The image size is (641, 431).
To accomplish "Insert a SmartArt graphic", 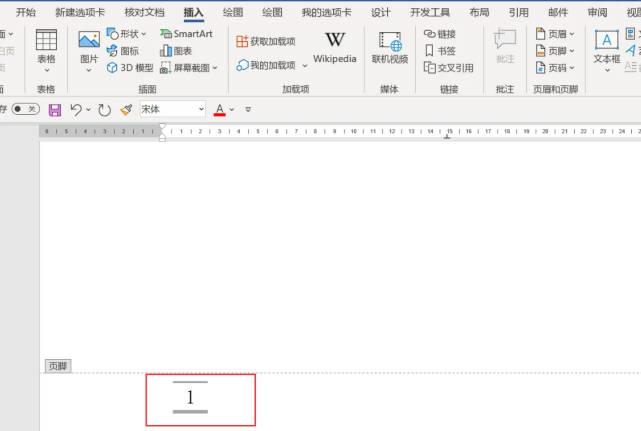I will [x=186, y=34].
